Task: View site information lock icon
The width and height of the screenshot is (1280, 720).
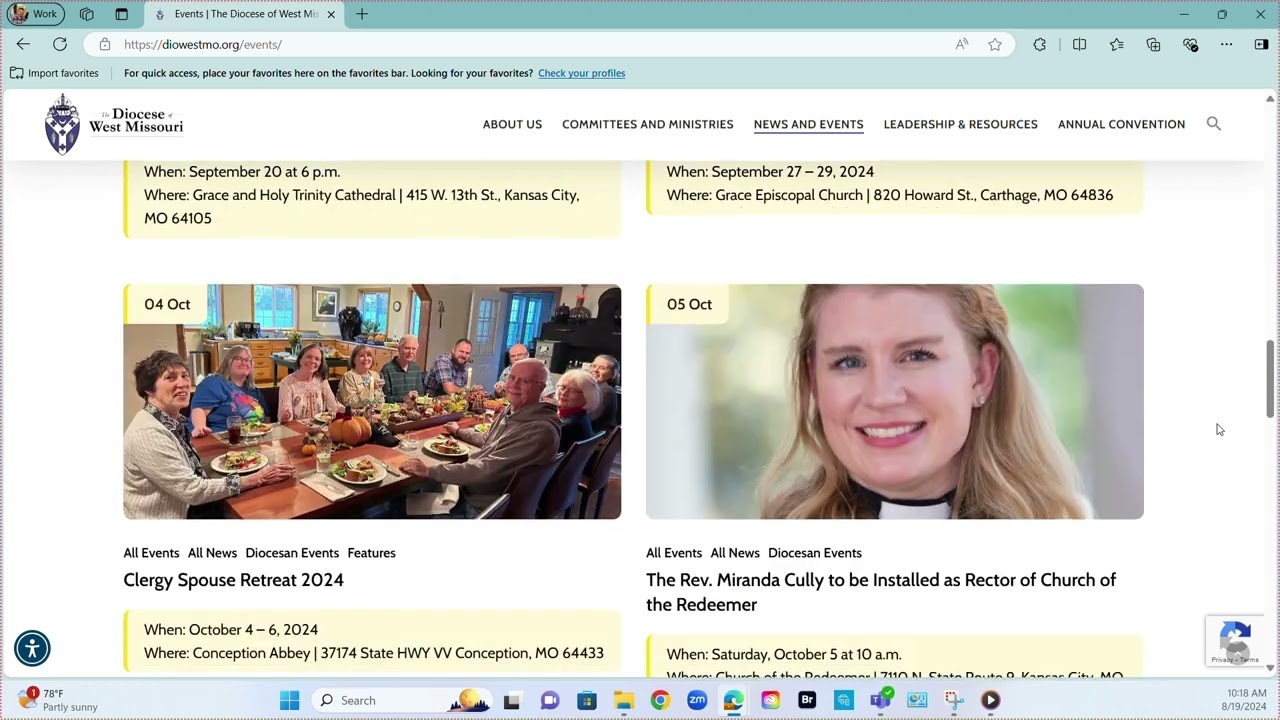Action: click(105, 44)
